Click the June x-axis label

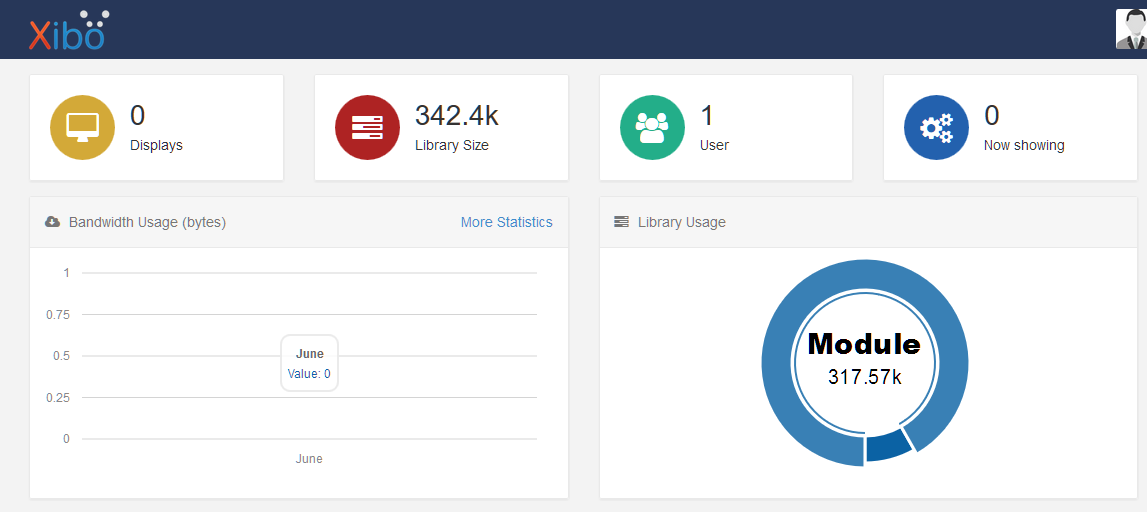309,459
